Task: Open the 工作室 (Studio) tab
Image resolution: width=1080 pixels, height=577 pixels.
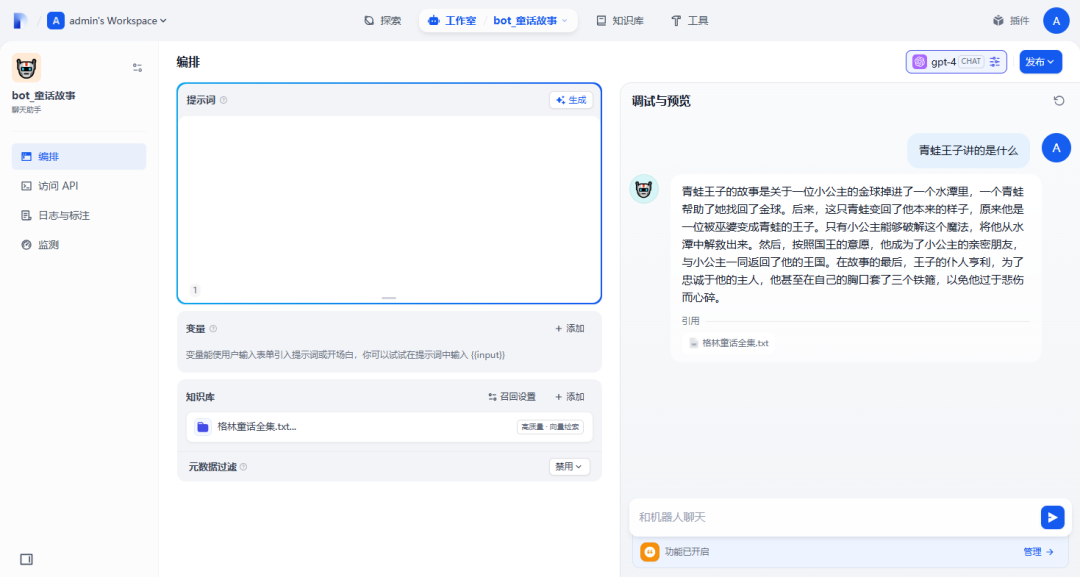Action: tap(452, 21)
